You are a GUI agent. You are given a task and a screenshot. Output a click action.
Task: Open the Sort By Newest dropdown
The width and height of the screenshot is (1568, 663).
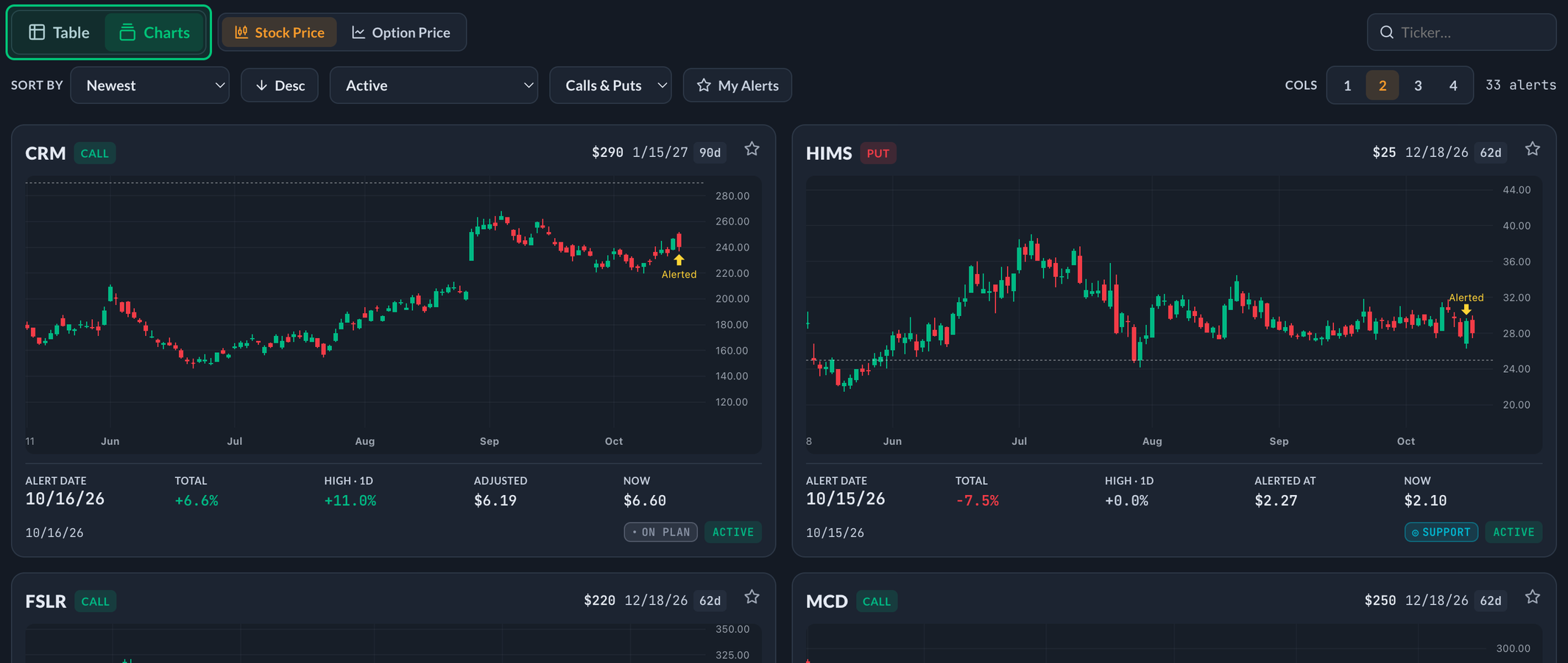point(150,85)
